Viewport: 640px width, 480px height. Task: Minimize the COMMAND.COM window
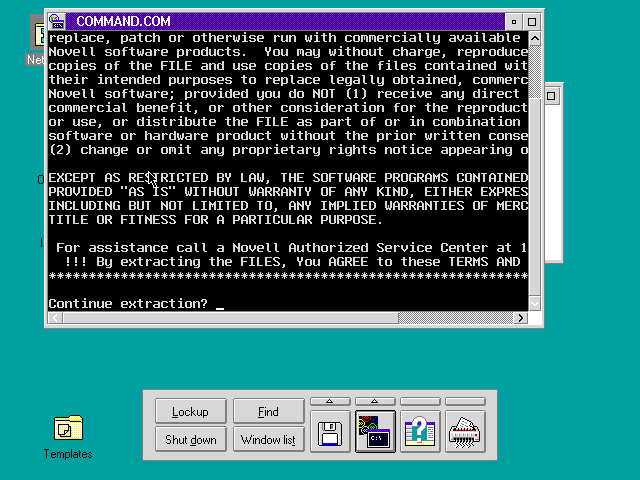pos(514,22)
